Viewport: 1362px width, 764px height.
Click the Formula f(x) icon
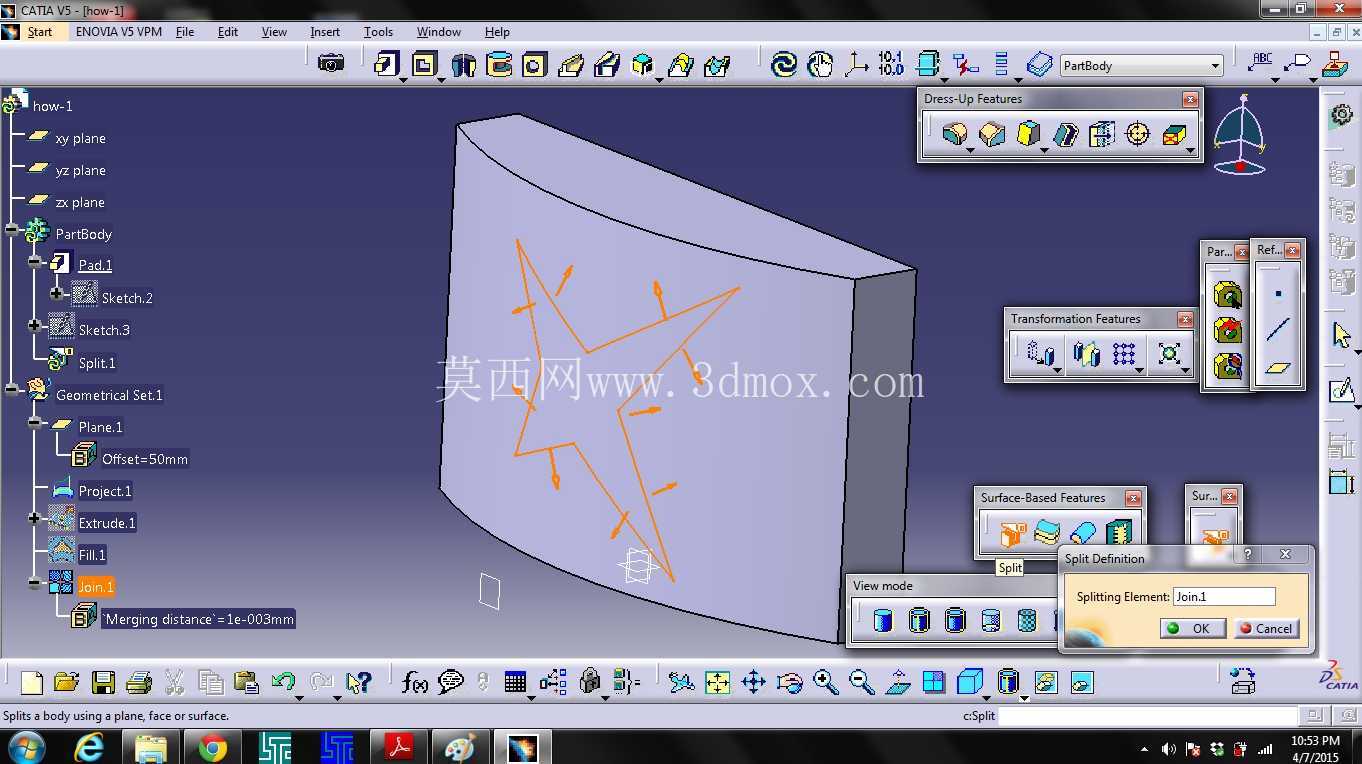tap(415, 682)
